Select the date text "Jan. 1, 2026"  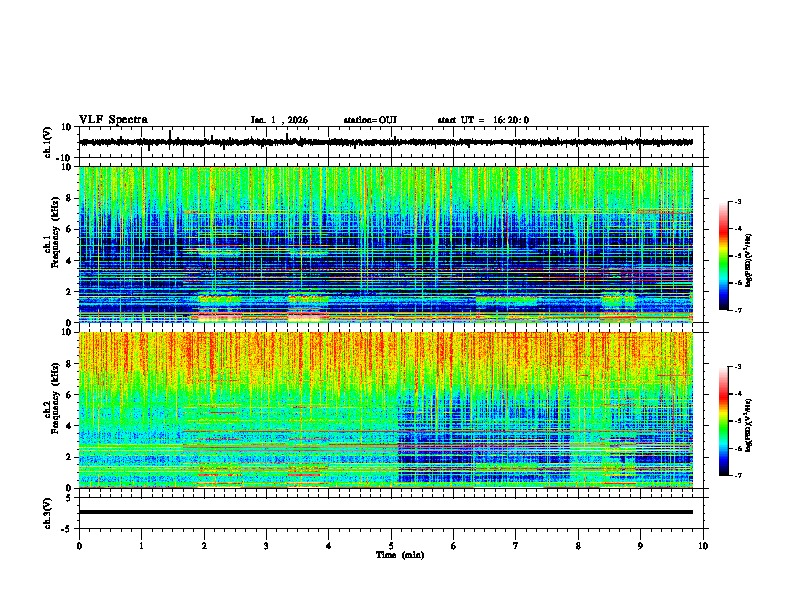coord(279,120)
